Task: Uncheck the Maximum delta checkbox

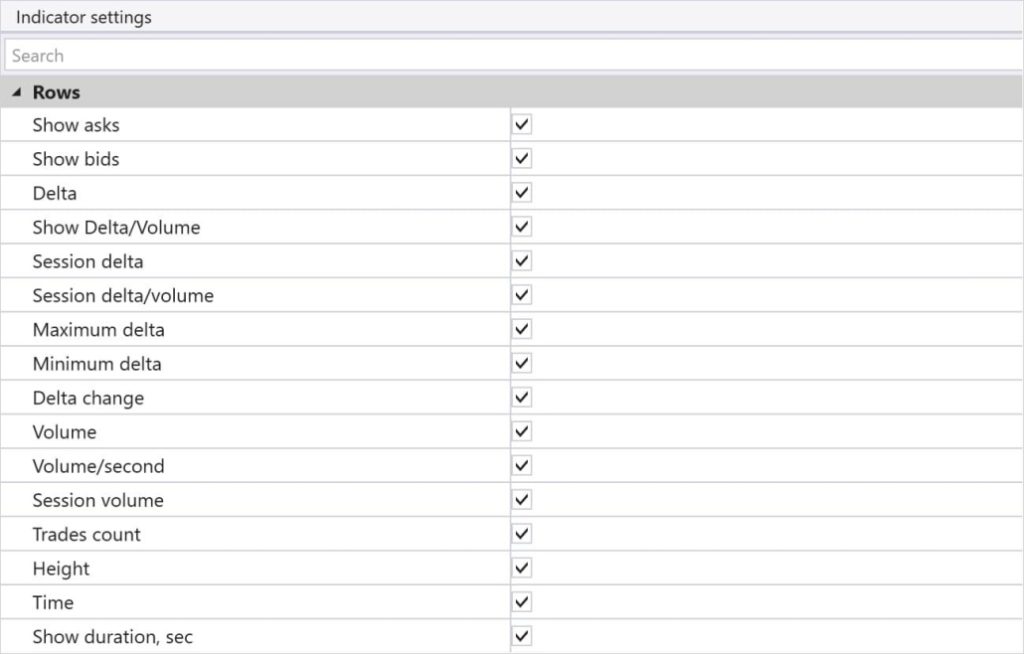Action: 522,329
